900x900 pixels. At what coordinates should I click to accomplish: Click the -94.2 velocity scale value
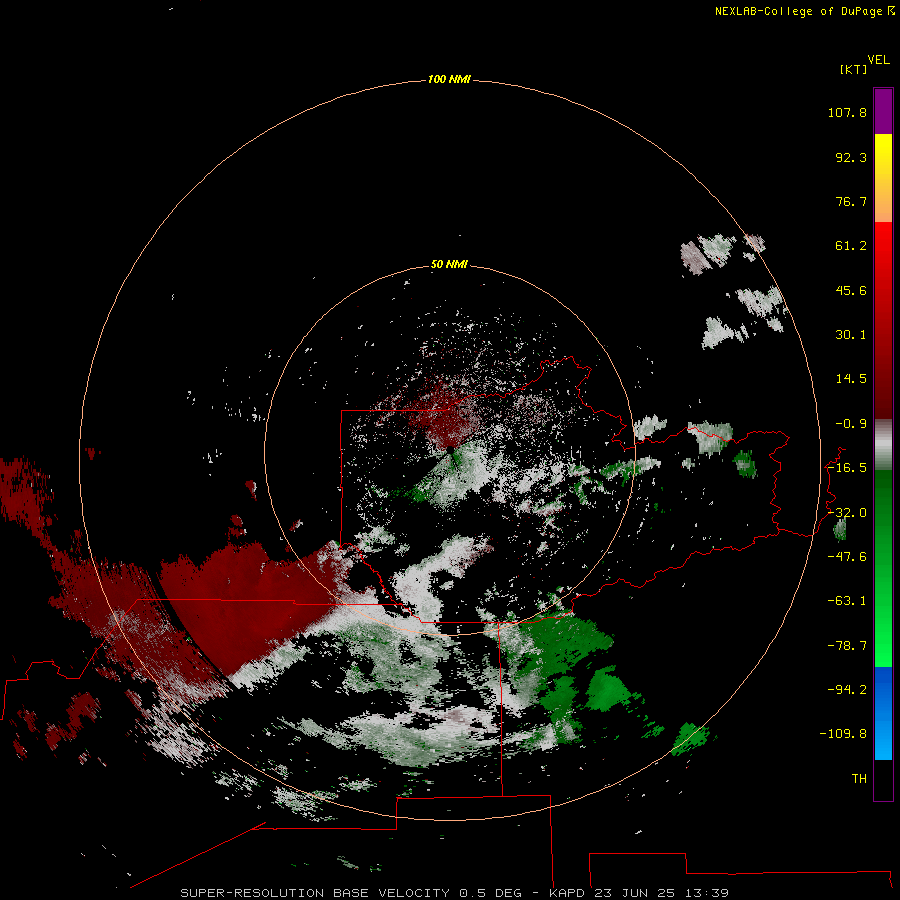847,690
